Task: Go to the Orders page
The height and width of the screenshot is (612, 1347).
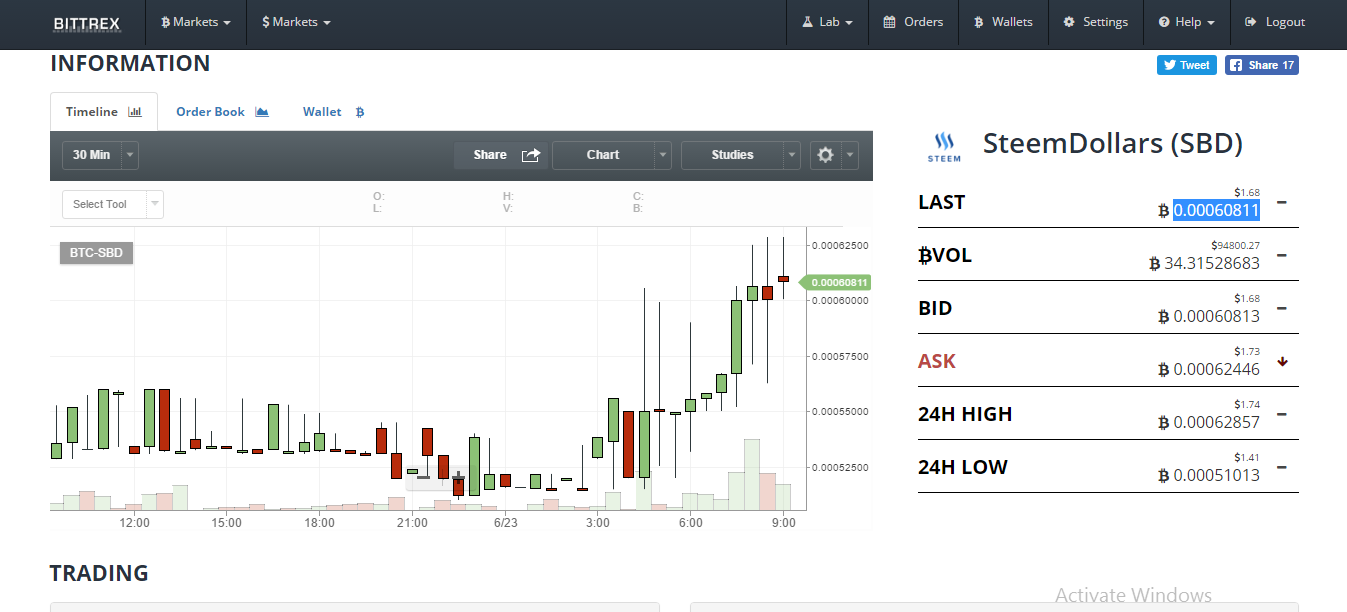Action: point(913,22)
